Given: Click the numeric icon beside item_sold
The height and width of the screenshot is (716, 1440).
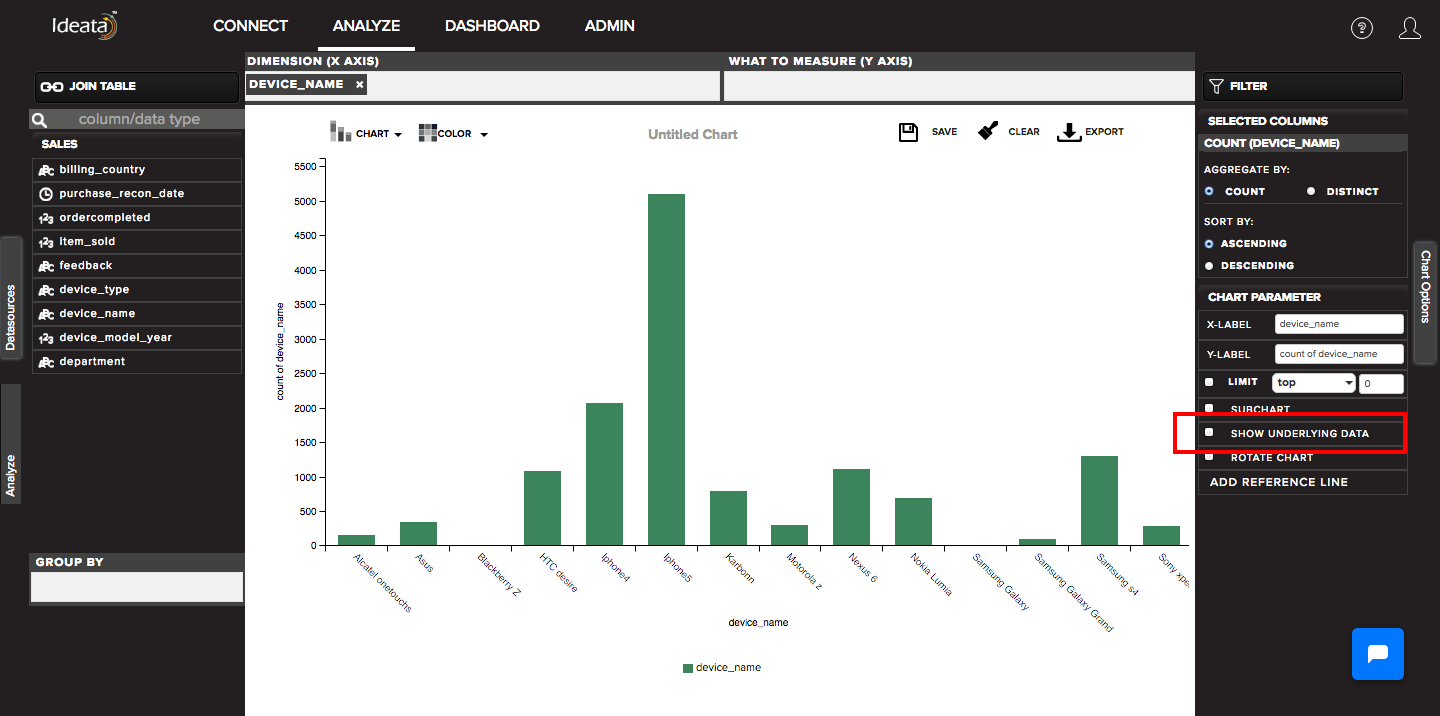Looking at the screenshot, I should 46,242.
